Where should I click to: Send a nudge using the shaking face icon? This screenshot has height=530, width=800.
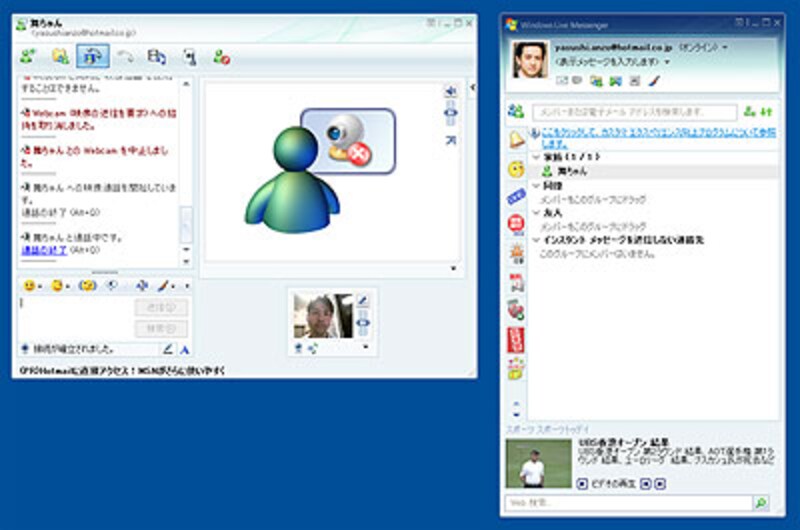88,286
